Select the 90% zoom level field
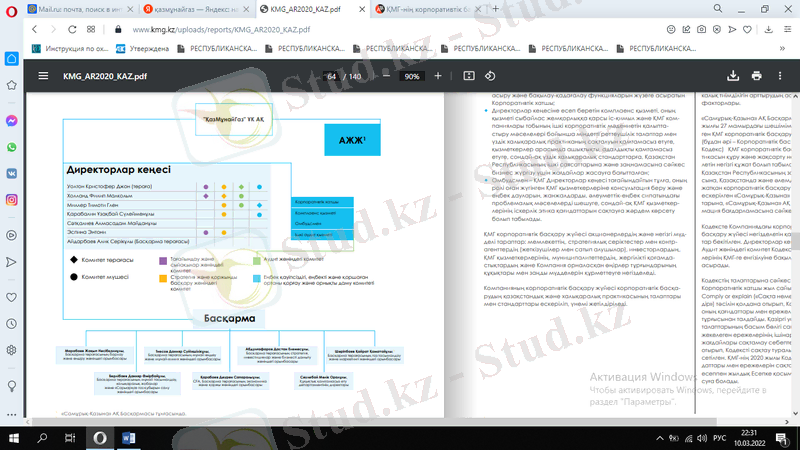Screen dimensions: 800x450 tap(411, 76)
